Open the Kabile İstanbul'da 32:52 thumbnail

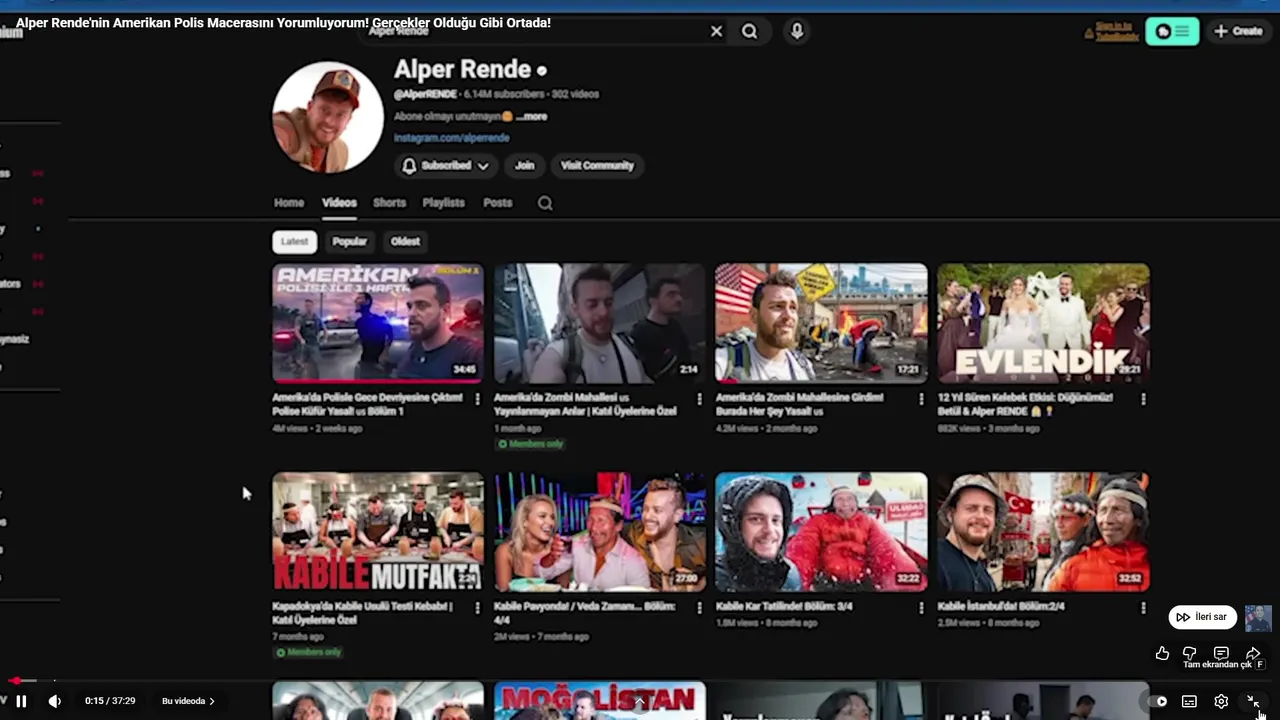(1043, 532)
